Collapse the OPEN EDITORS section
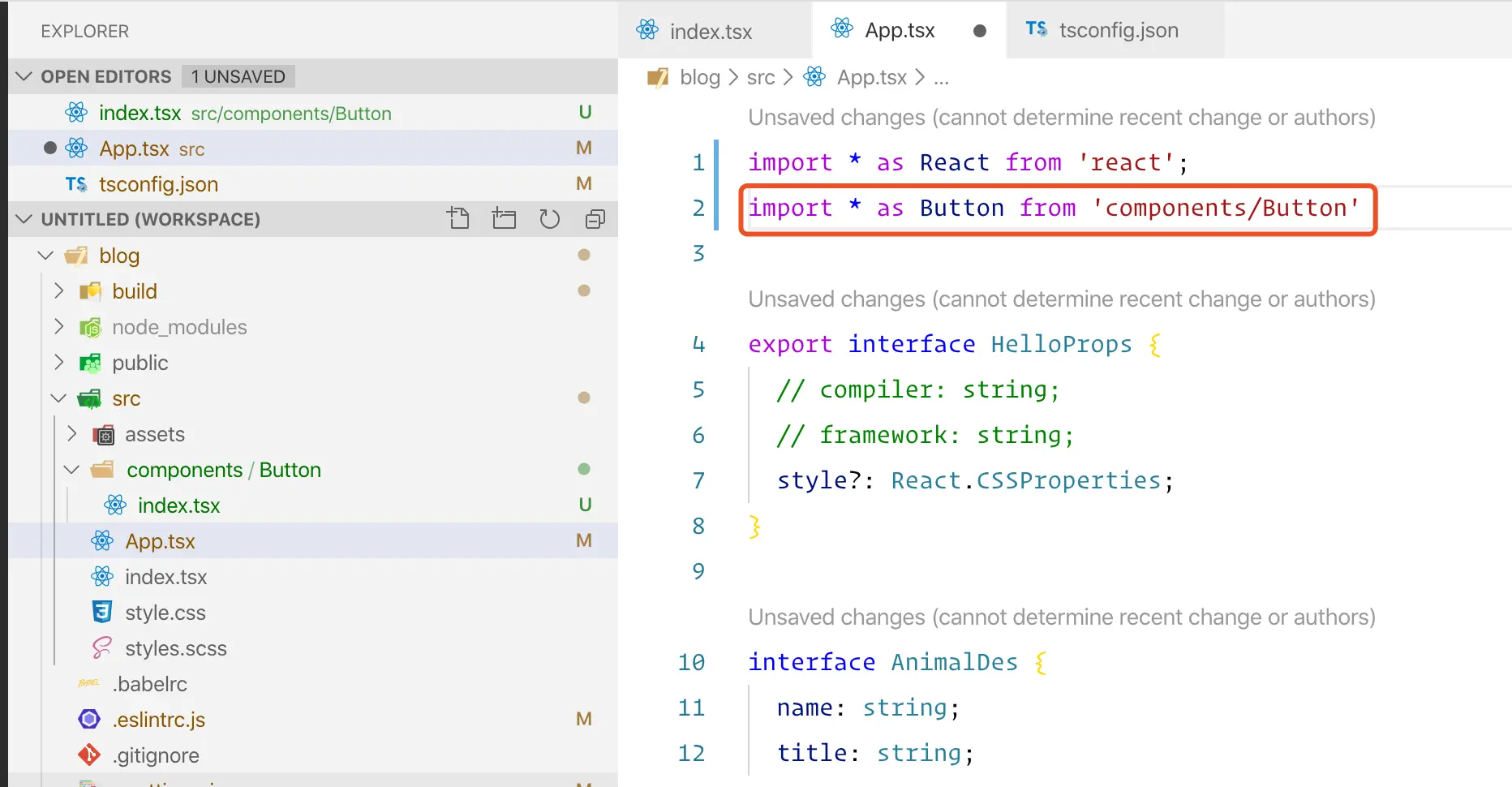The width and height of the screenshot is (1512, 787). pos(24,76)
